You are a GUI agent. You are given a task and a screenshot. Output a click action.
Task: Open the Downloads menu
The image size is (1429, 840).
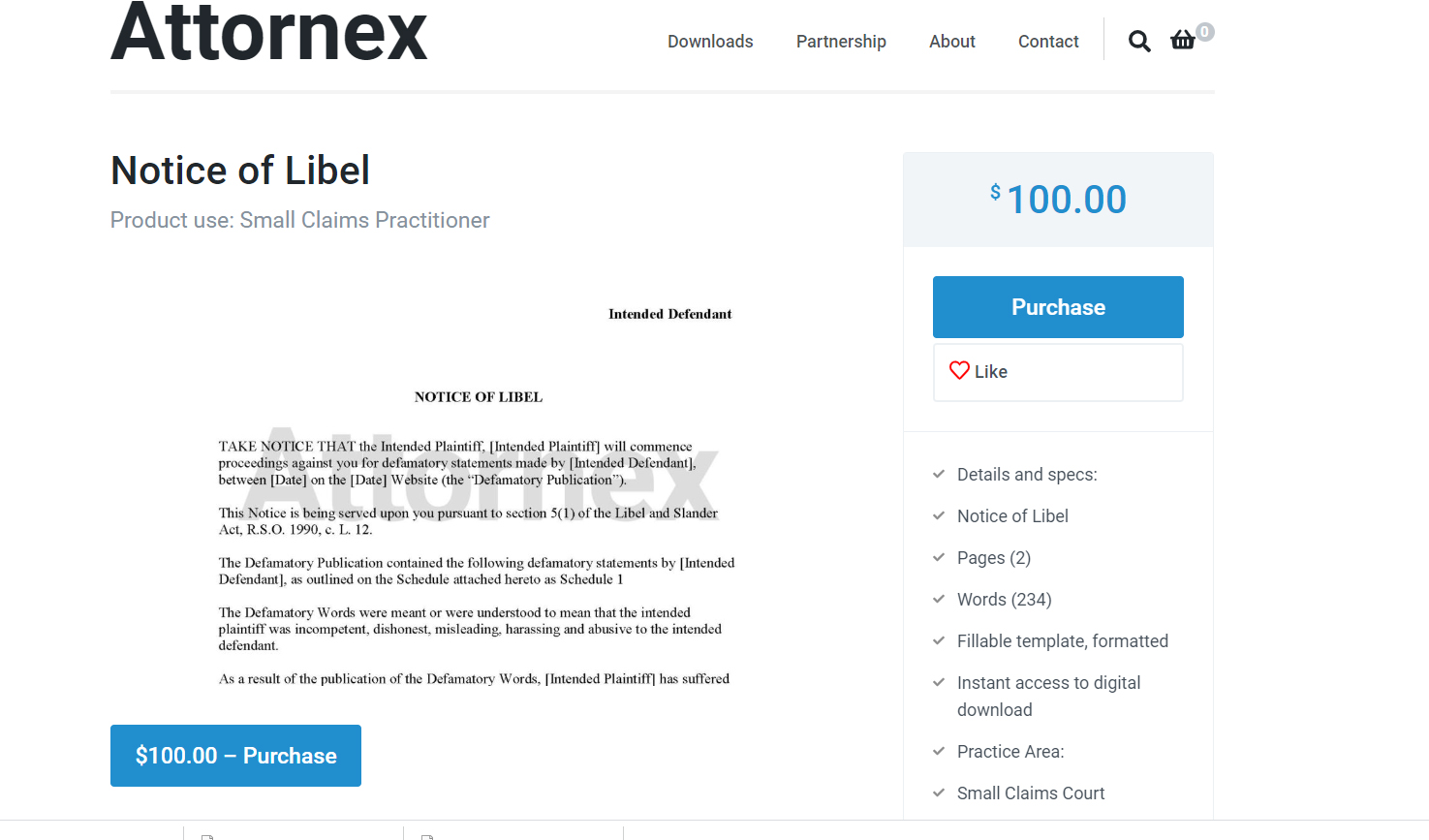[x=709, y=41]
